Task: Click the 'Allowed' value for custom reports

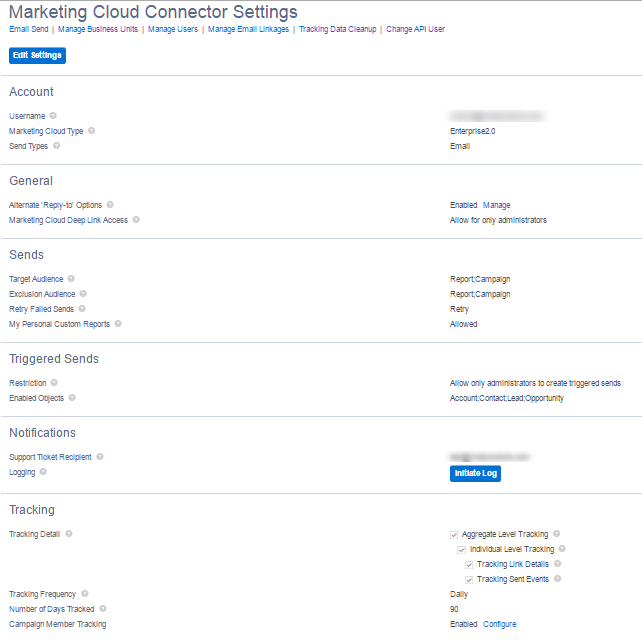Action: point(463,324)
